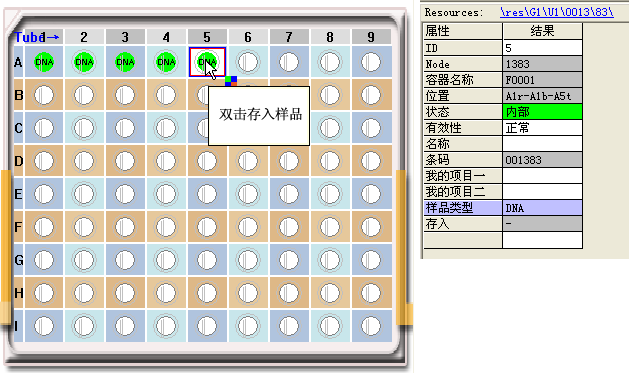The width and height of the screenshot is (639, 373).
Task: Select the DNA tube in well A1
Action: (44, 62)
